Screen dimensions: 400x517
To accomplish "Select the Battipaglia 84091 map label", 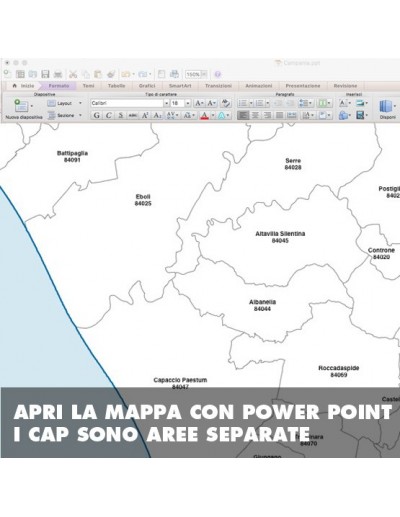I will pos(72,156).
